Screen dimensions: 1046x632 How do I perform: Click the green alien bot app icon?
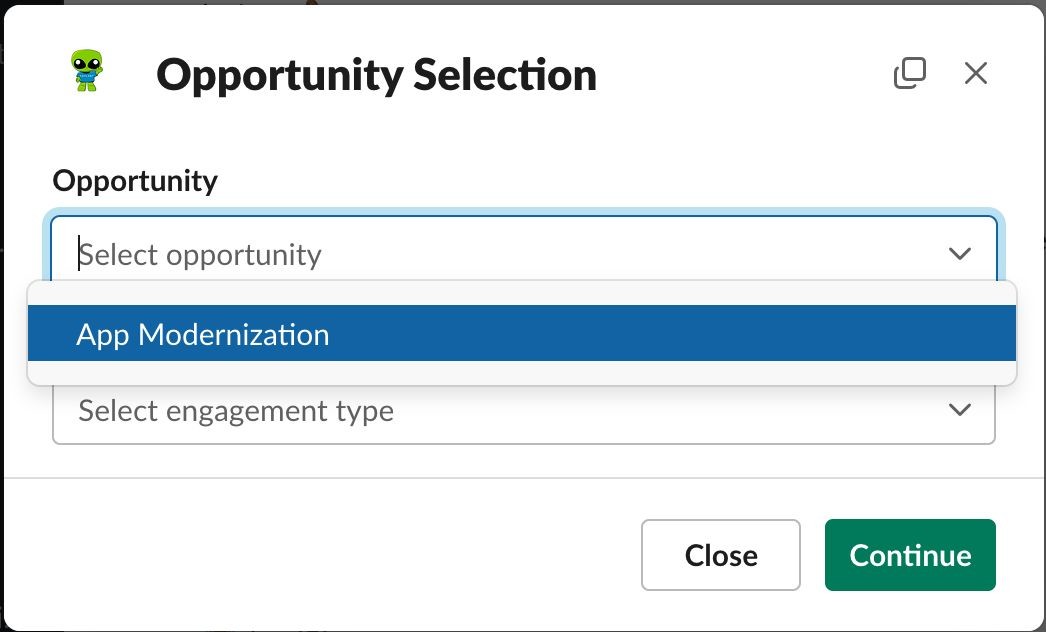click(x=87, y=70)
